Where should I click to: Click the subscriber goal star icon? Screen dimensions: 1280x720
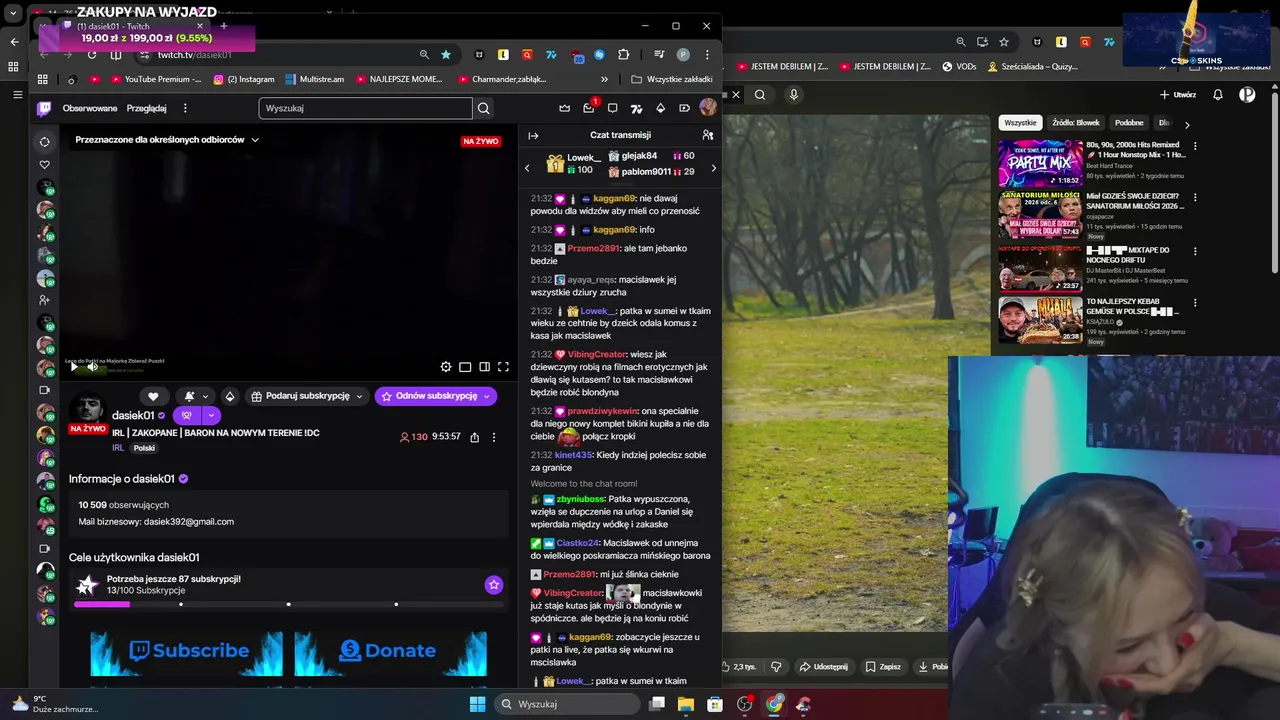pyautogui.click(x=494, y=585)
